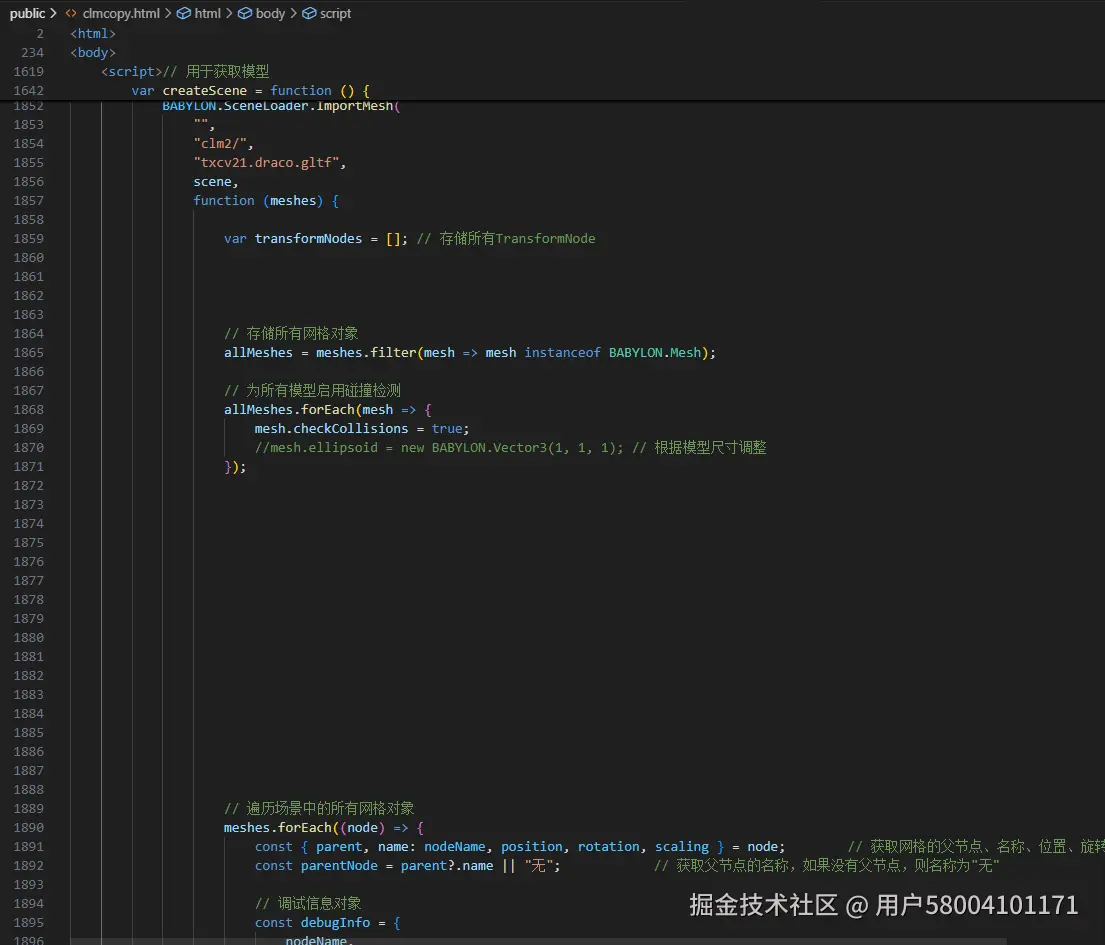Click the HTML file icon before clmcopy.html

pos(71,13)
